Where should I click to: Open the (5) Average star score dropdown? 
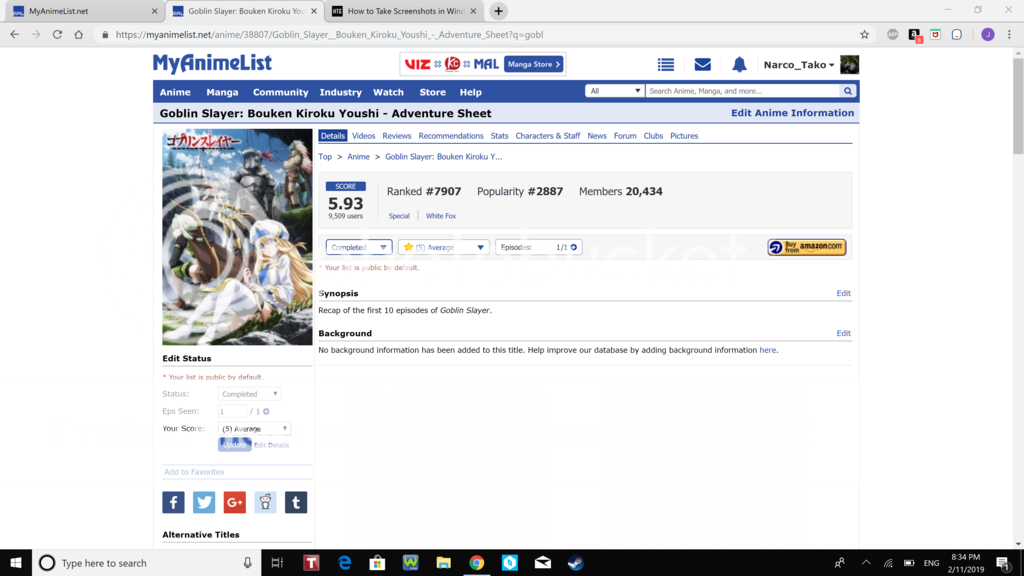pyautogui.click(x=443, y=247)
